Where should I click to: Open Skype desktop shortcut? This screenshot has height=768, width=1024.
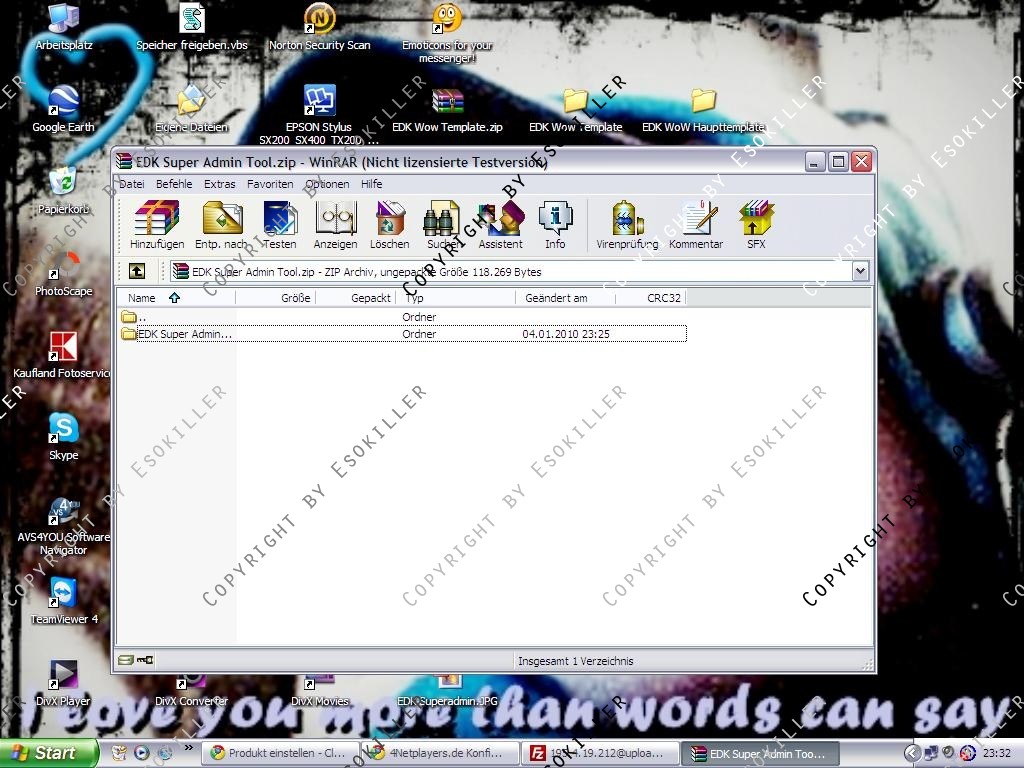[x=63, y=437]
